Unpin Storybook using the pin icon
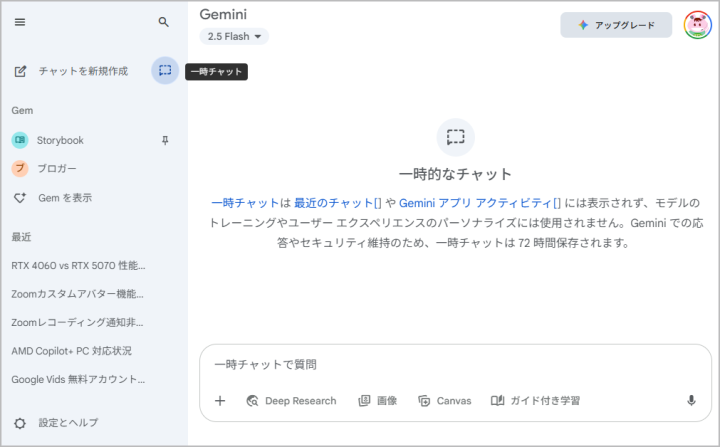 coord(165,141)
